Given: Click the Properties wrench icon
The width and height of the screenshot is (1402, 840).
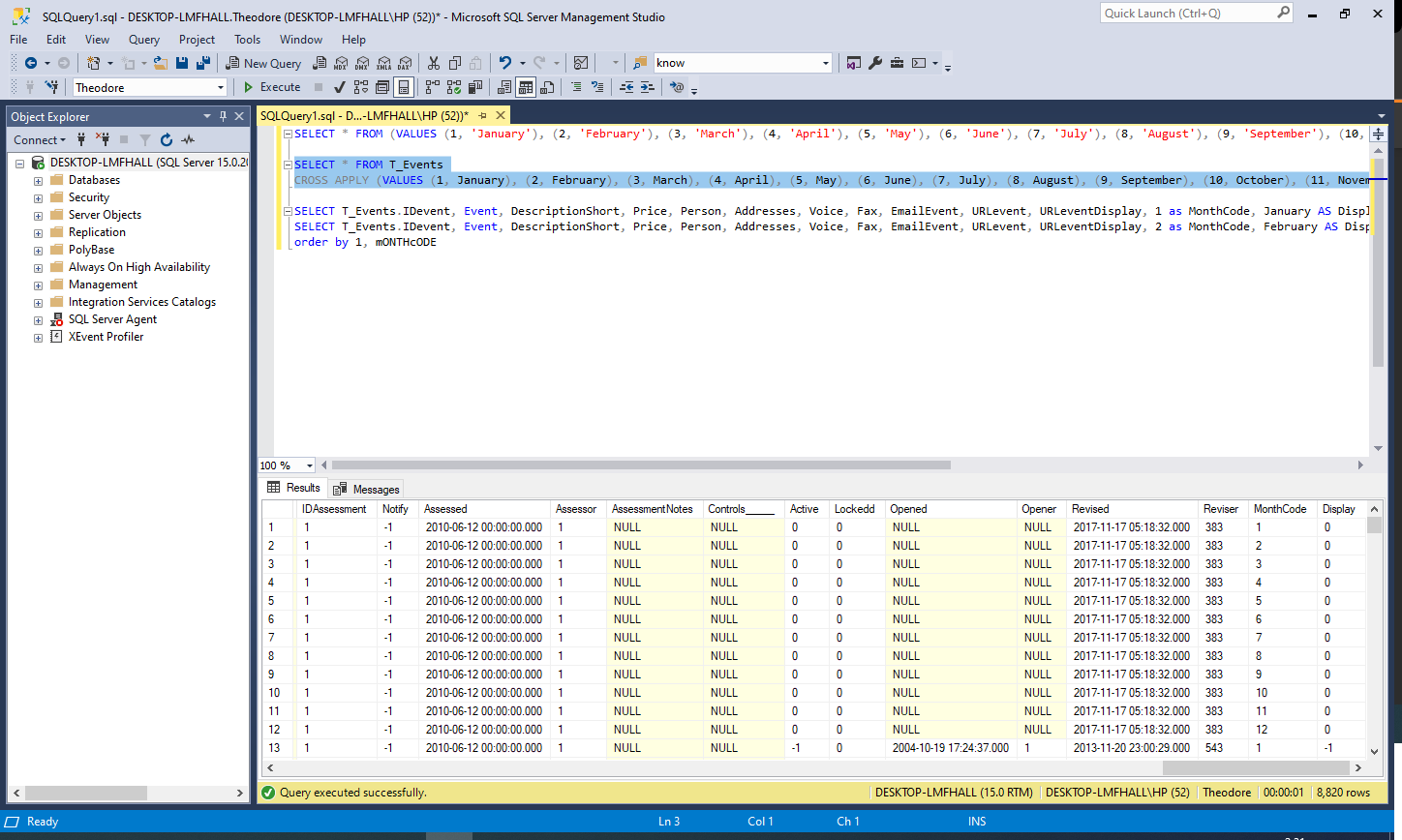Looking at the screenshot, I should click(x=875, y=63).
